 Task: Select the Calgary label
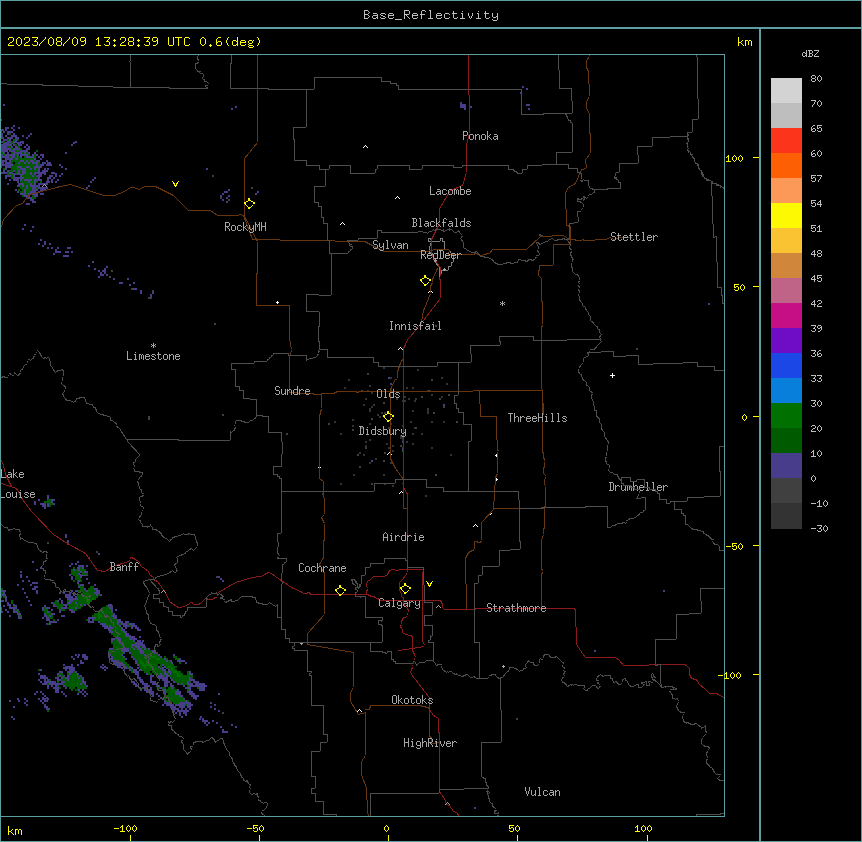click(x=400, y=603)
